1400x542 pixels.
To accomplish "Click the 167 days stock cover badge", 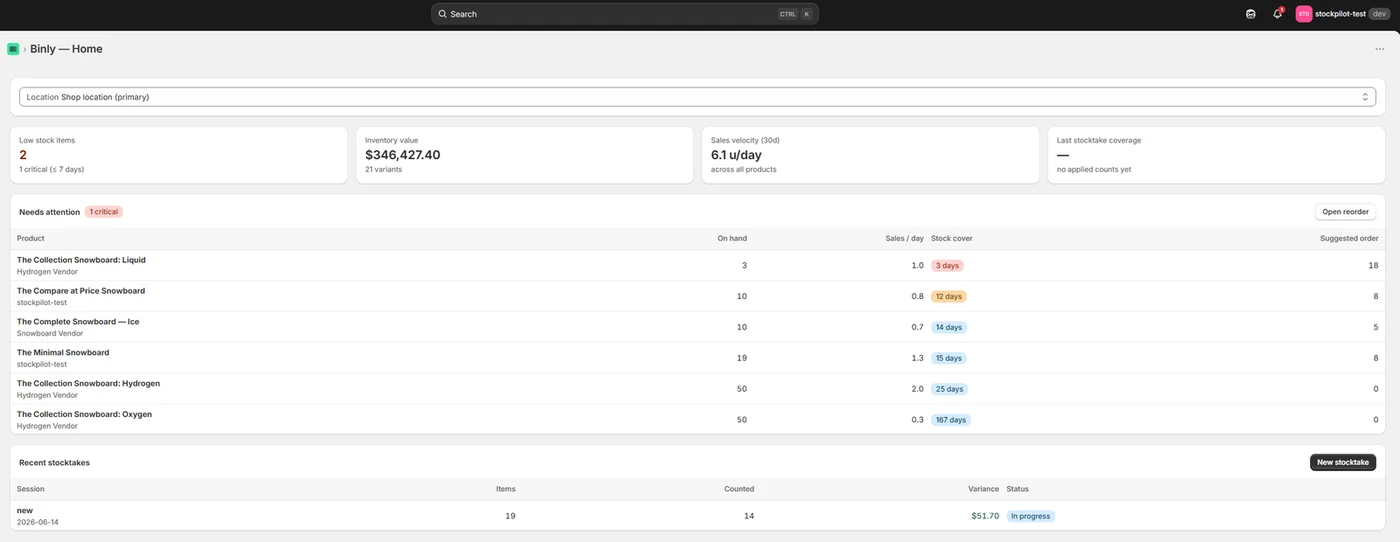I will point(951,420).
